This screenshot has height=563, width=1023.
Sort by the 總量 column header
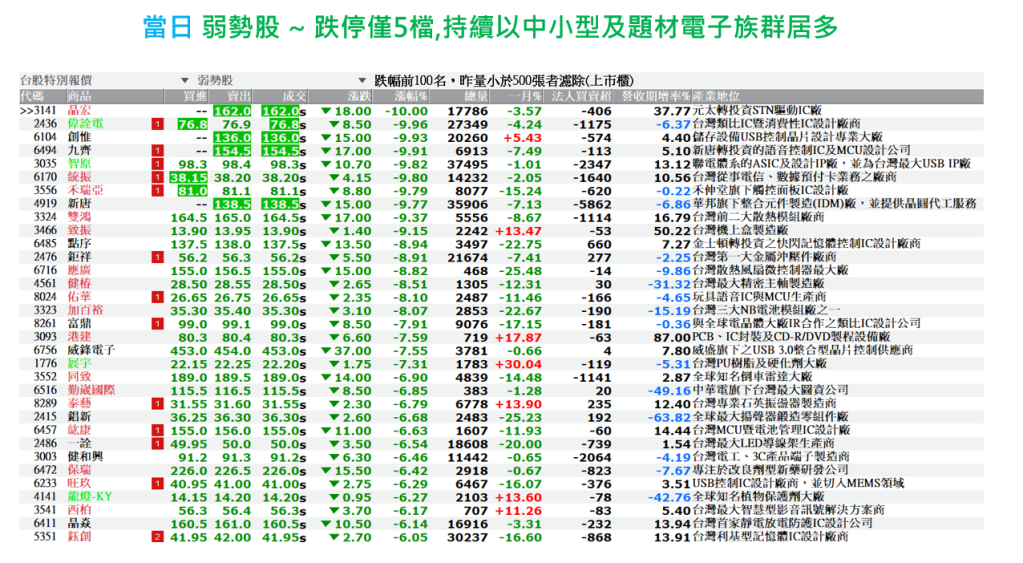[475, 95]
